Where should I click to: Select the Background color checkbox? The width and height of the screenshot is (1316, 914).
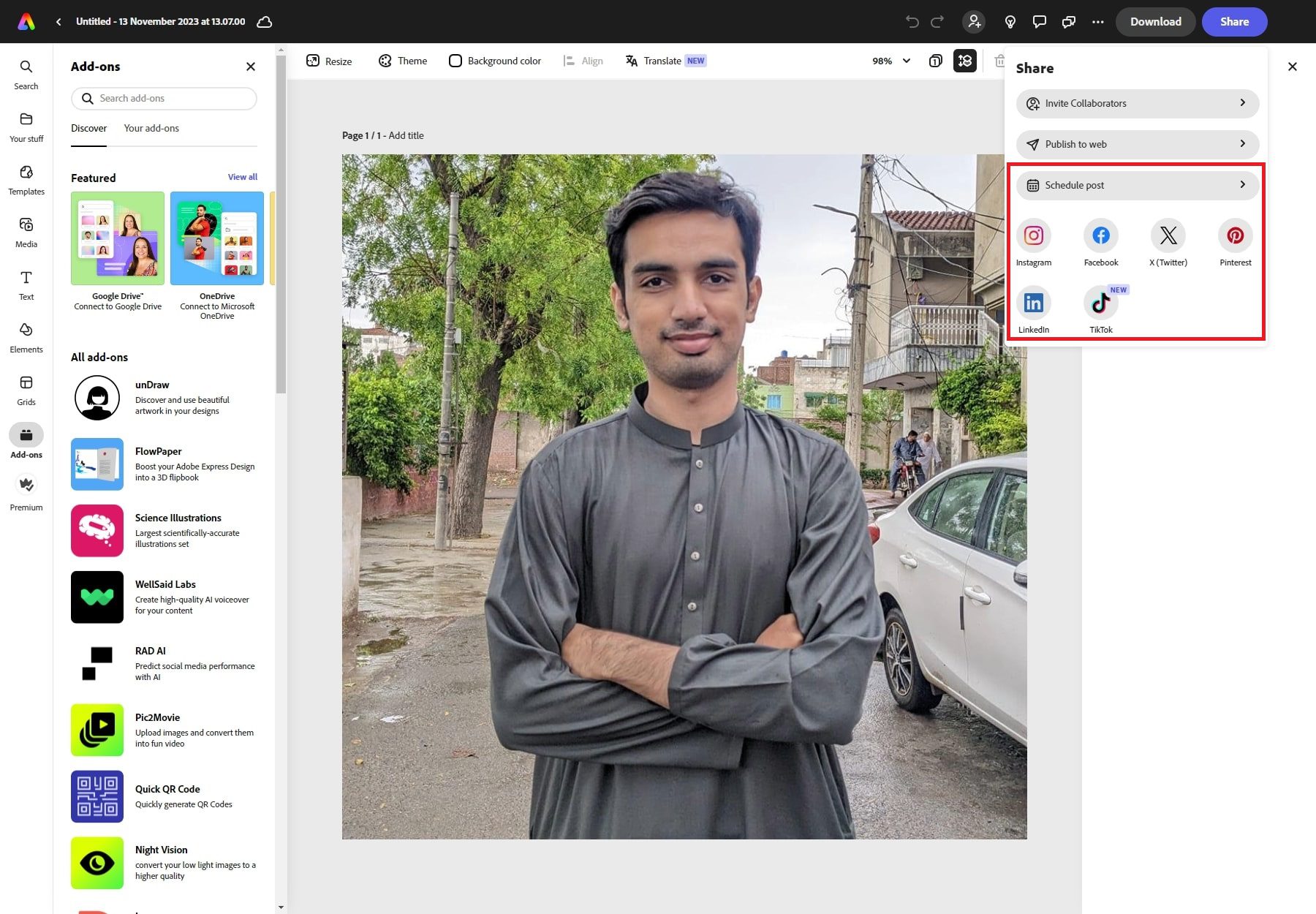pyautogui.click(x=455, y=61)
